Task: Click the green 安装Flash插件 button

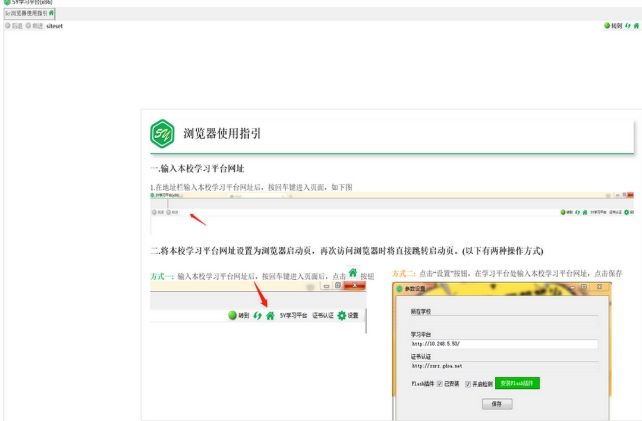Action: (517, 383)
